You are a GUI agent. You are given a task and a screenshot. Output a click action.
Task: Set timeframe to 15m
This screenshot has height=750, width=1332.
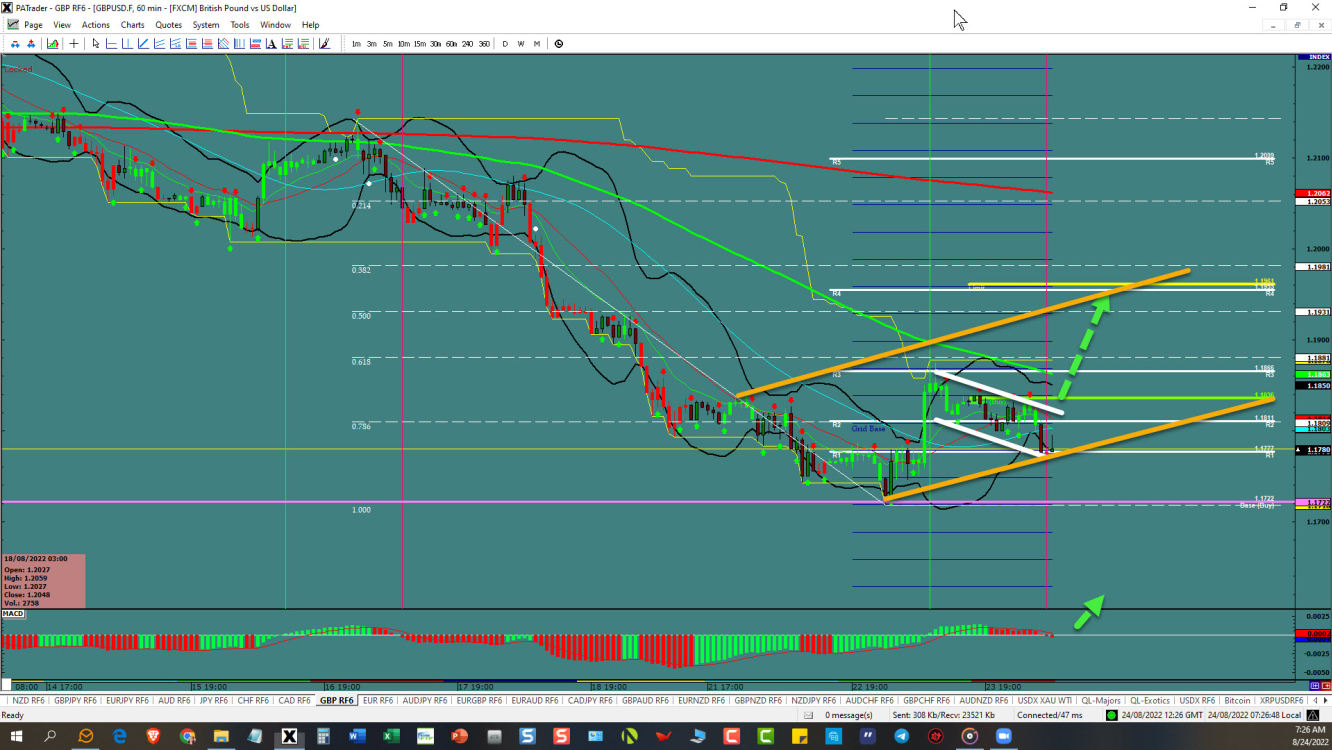pos(420,44)
